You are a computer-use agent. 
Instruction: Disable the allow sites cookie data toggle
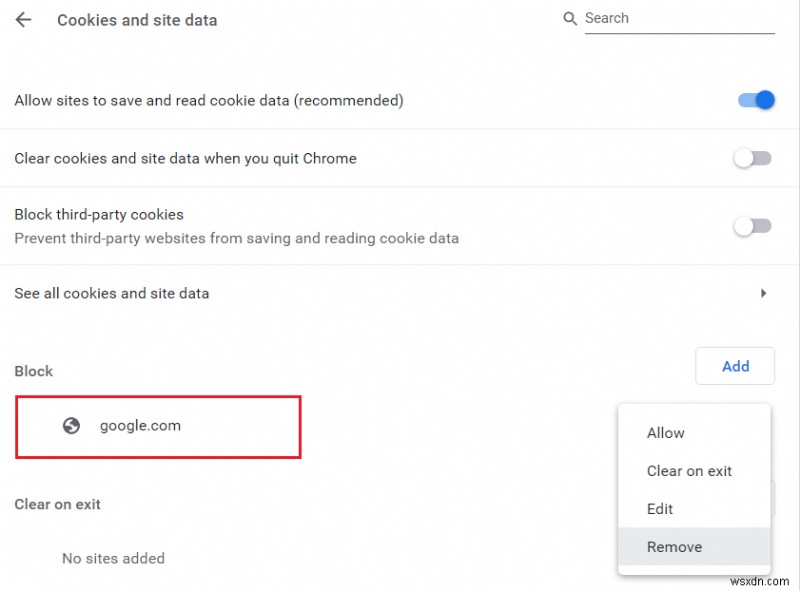[756, 100]
